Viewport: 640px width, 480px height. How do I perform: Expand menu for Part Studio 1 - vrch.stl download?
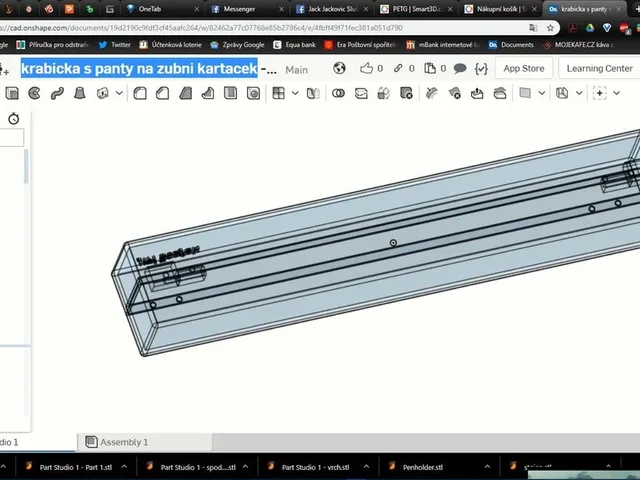coord(367,467)
